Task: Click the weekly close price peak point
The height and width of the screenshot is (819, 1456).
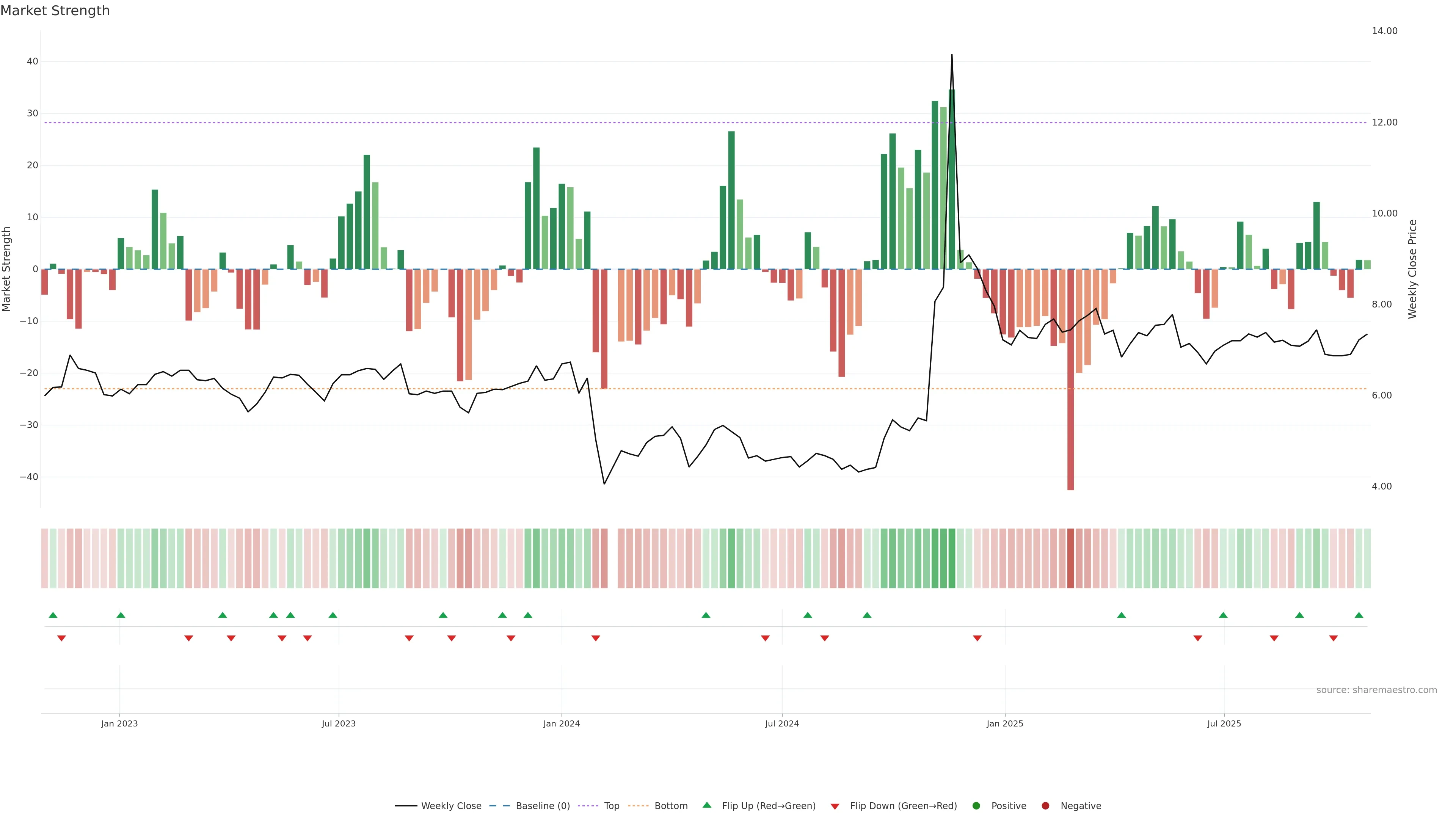Action: (x=952, y=55)
